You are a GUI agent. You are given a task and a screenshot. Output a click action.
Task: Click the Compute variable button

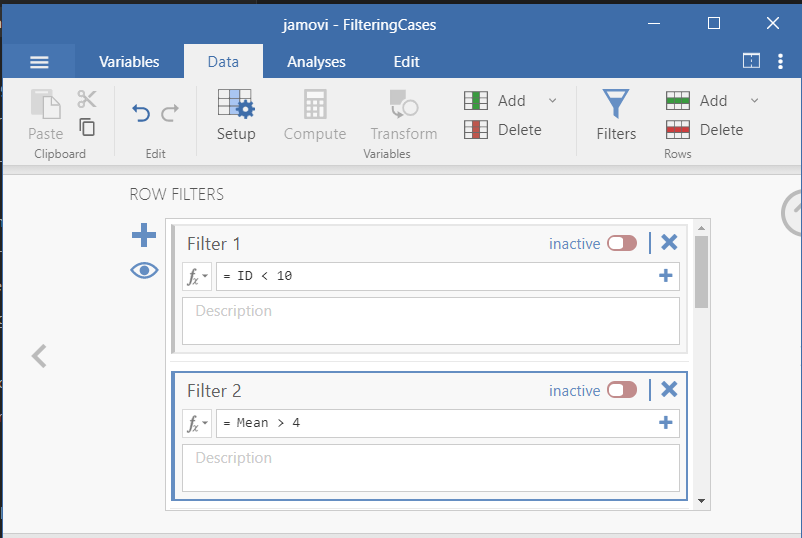pos(315,116)
